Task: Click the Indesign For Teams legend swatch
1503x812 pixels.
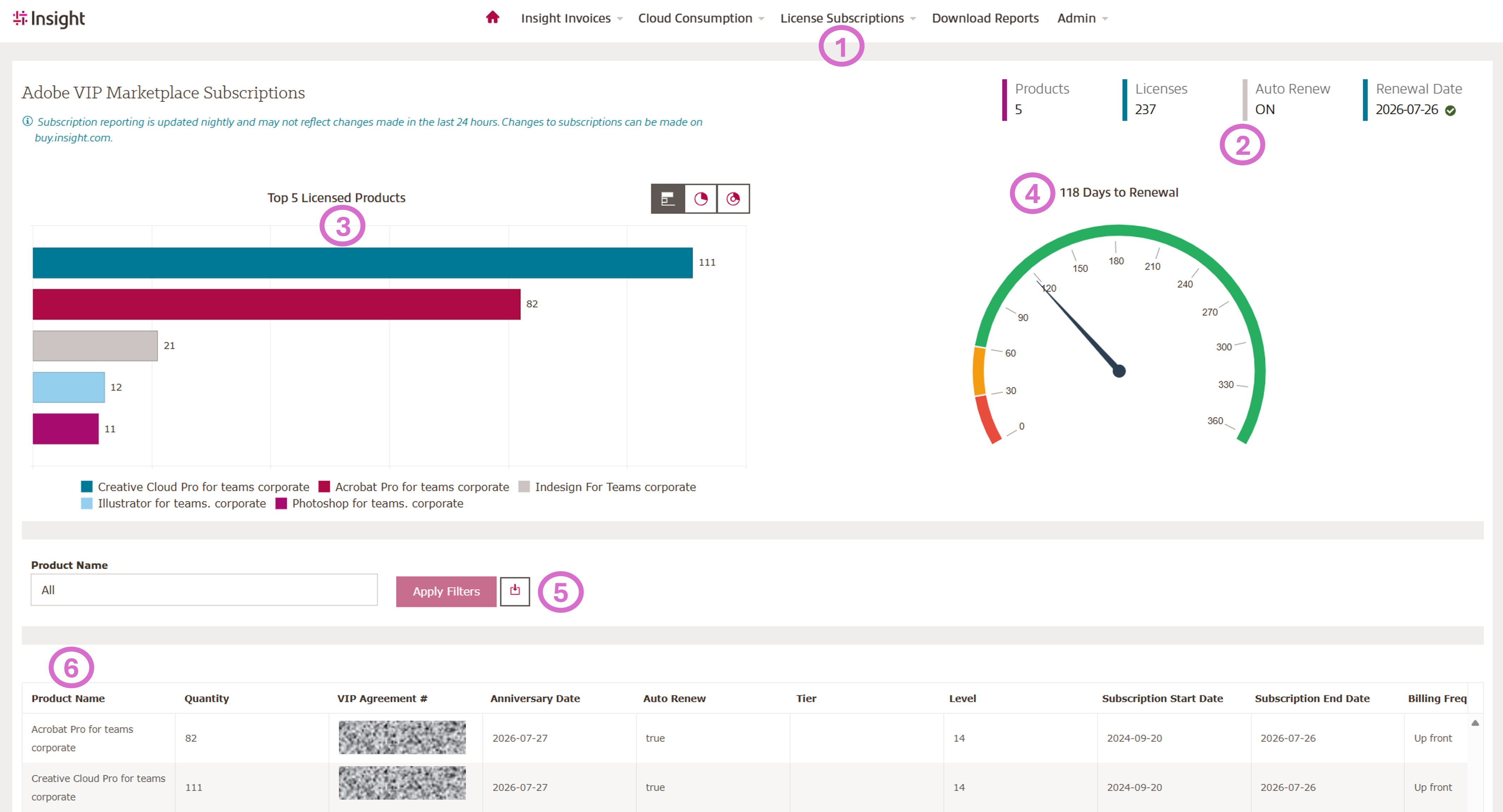Action: (x=524, y=487)
